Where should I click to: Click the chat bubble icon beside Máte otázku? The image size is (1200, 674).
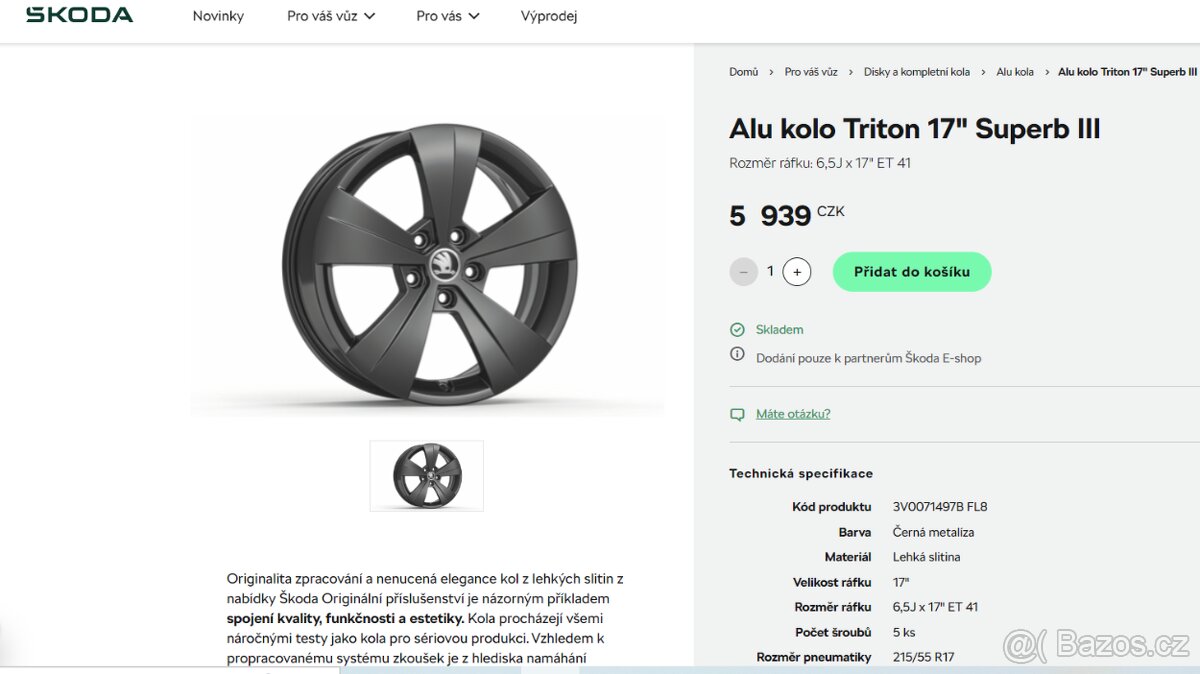[x=737, y=413]
